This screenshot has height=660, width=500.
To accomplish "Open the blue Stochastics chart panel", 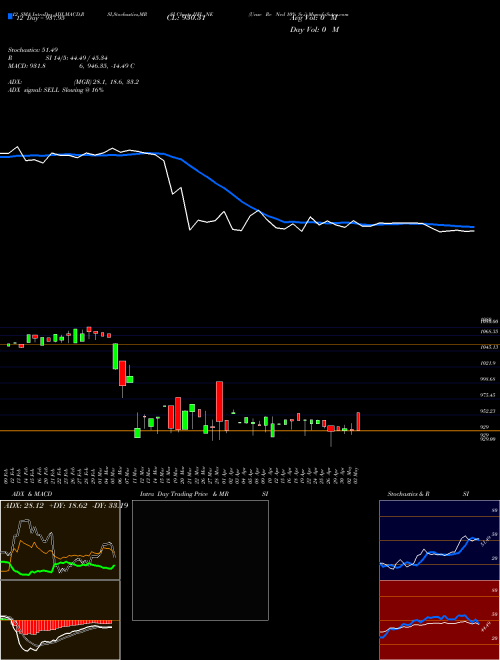I will coord(439,540).
